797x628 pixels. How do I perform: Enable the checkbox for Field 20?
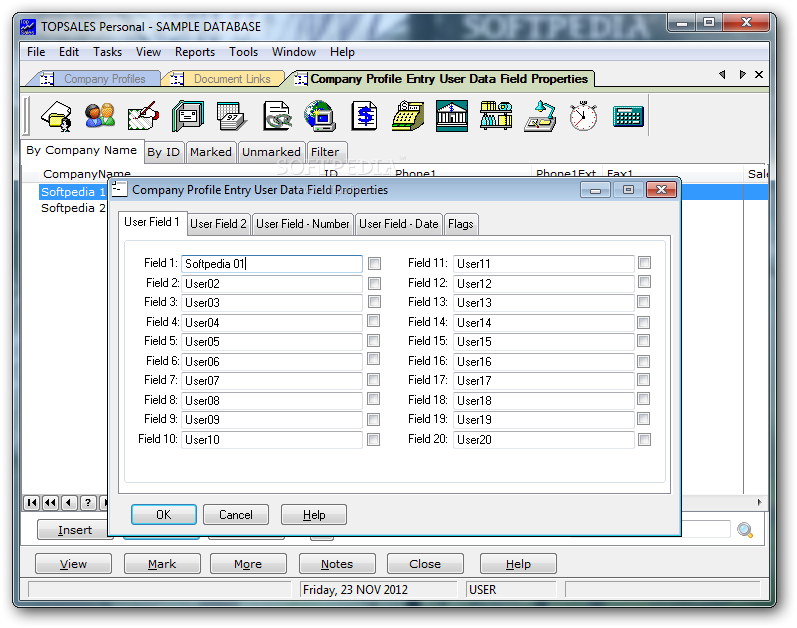(x=645, y=439)
